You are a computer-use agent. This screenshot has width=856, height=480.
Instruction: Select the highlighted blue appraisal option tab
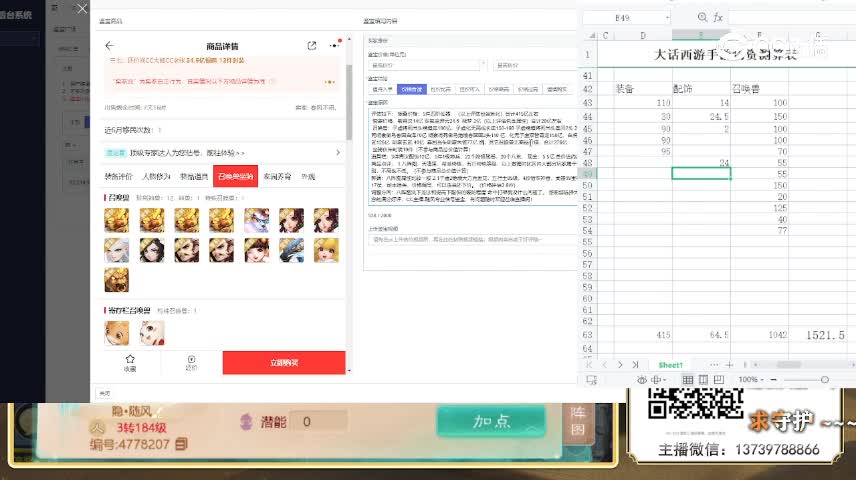pos(412,89)
